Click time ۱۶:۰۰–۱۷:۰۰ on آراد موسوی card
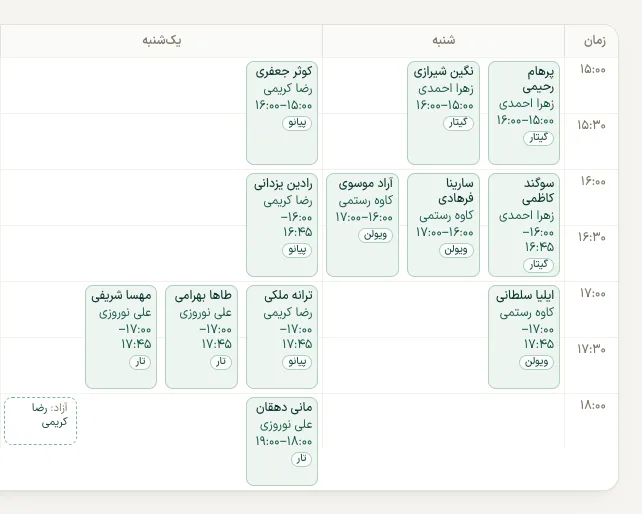The width and height of the screenshot is (642, 514). point(364,217)
